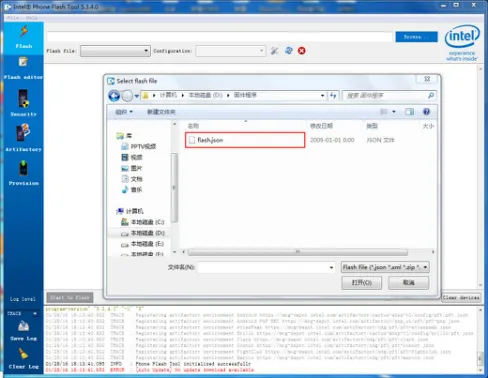This screenshot has width=488, height=378.
Task: Expand the address bar path dropdown
Action: [x=322, y=96]
